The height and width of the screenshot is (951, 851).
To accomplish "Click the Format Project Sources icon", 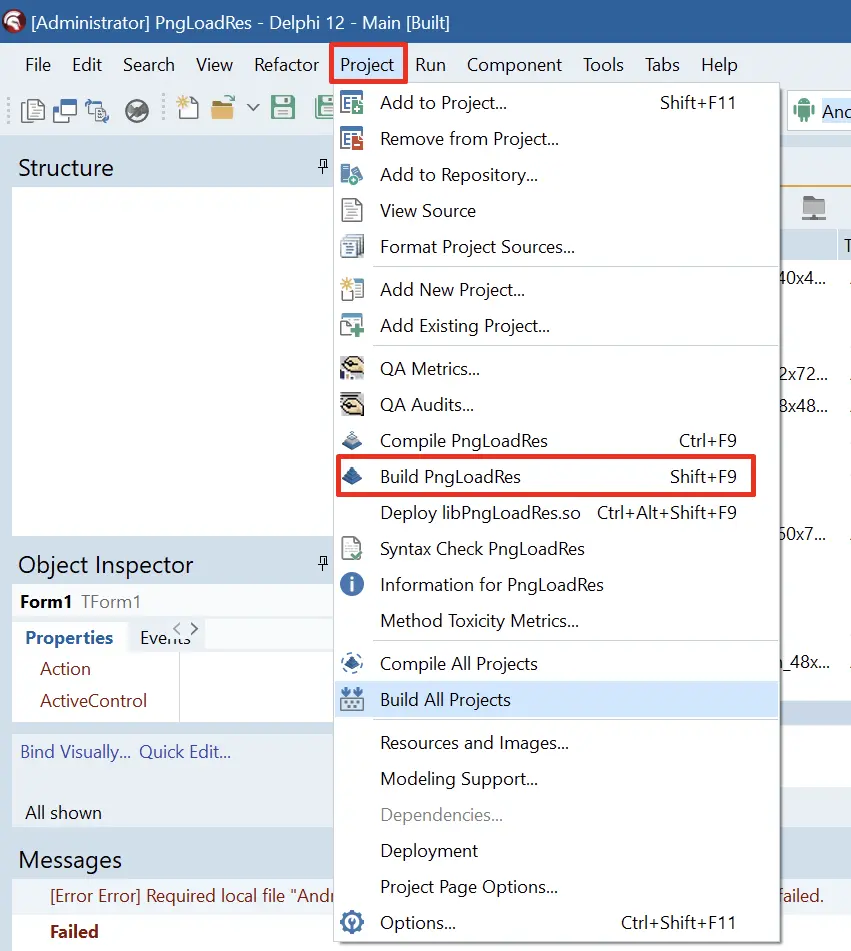I will (352, 247).
